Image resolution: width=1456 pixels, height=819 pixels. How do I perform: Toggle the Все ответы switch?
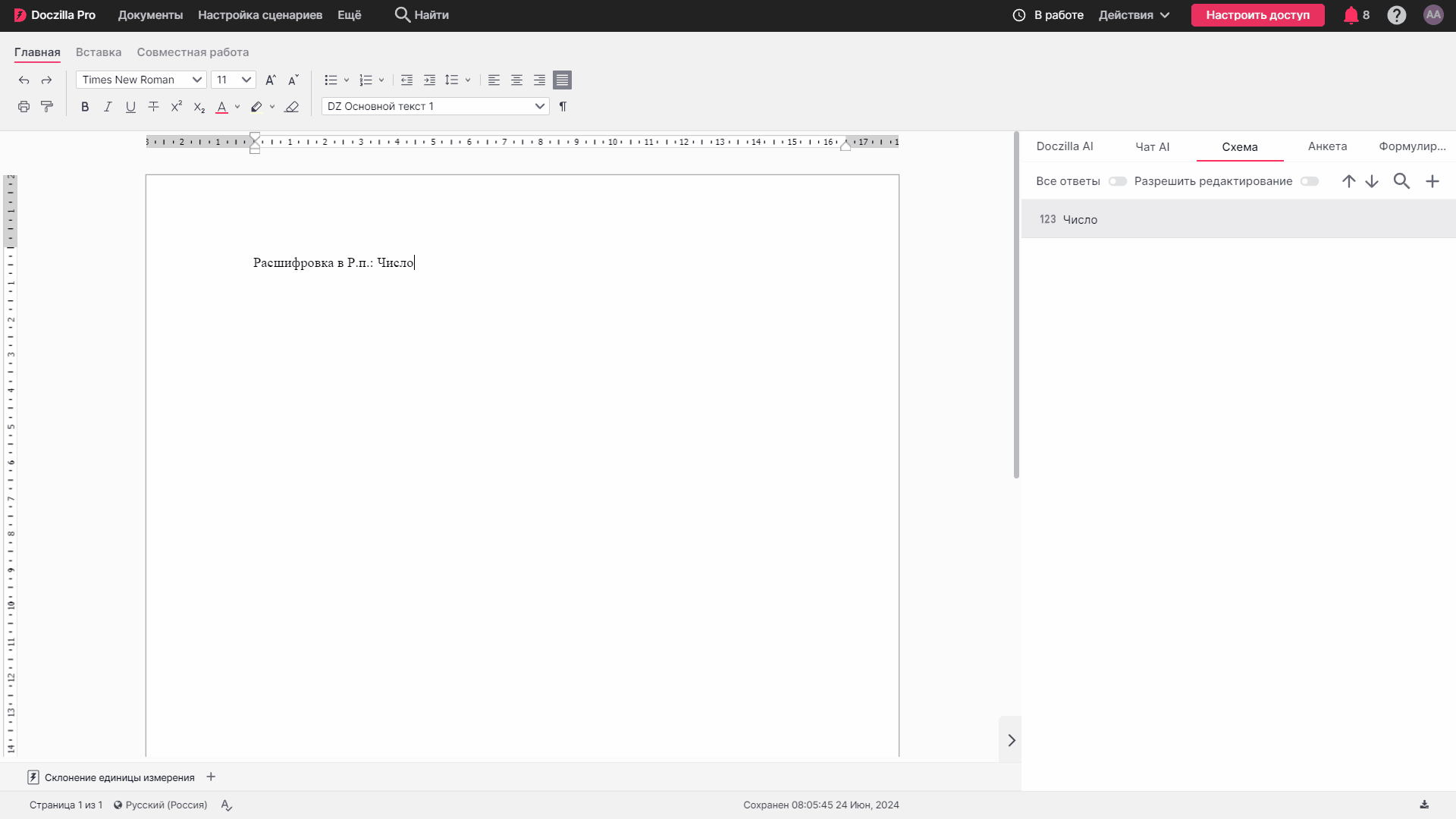pyautogui.click(x=1118, y=181)
